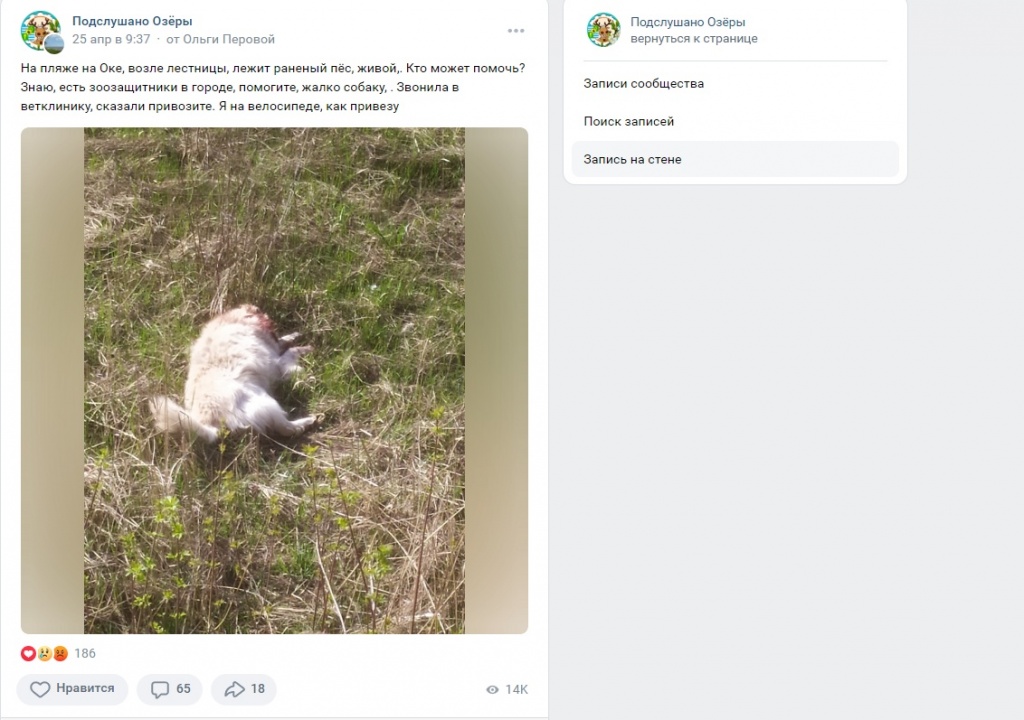This screenshot has width=1024, height=720.
Task: Select the heart reaction emoji
Action: tap(28, 653)
